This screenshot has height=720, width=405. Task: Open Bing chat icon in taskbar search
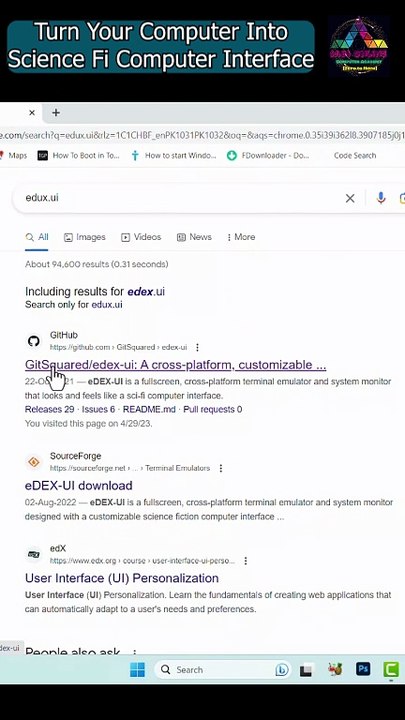[281, 670]
